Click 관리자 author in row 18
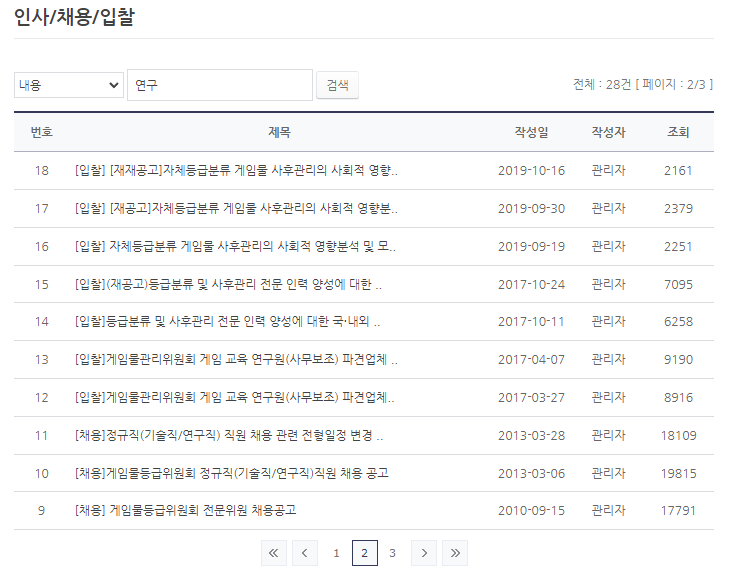Screen dimensions: 736x568 (x=608, y=170)
